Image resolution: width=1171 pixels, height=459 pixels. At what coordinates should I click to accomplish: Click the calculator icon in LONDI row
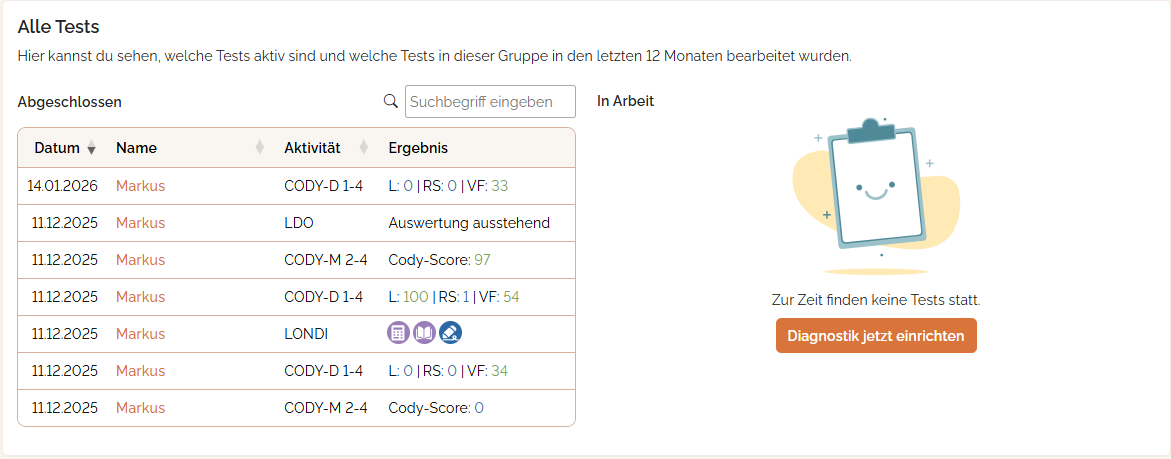click(399, 334)
